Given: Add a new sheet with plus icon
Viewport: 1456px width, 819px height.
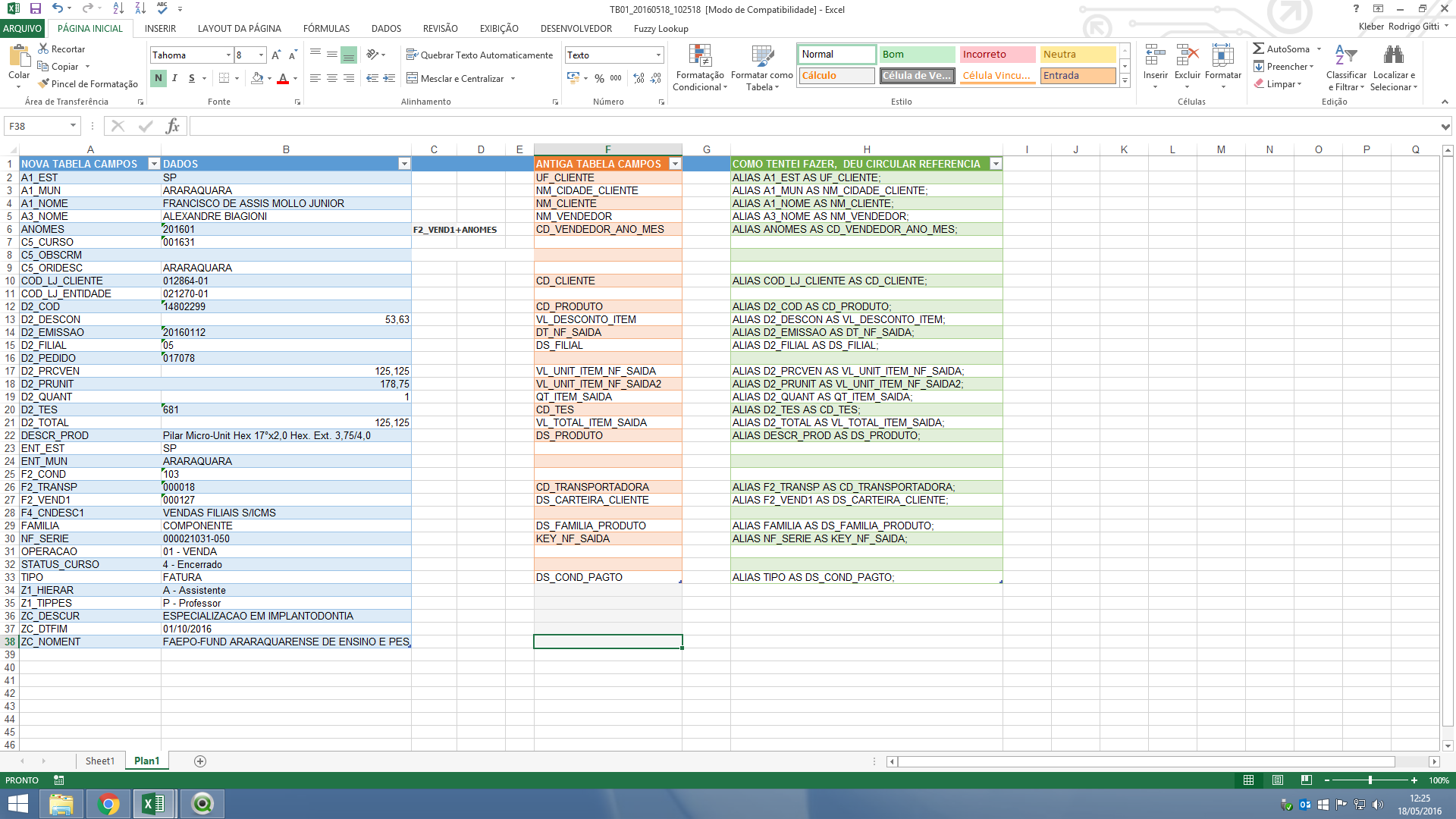Looking at the screenshot, I should point(200,761).
